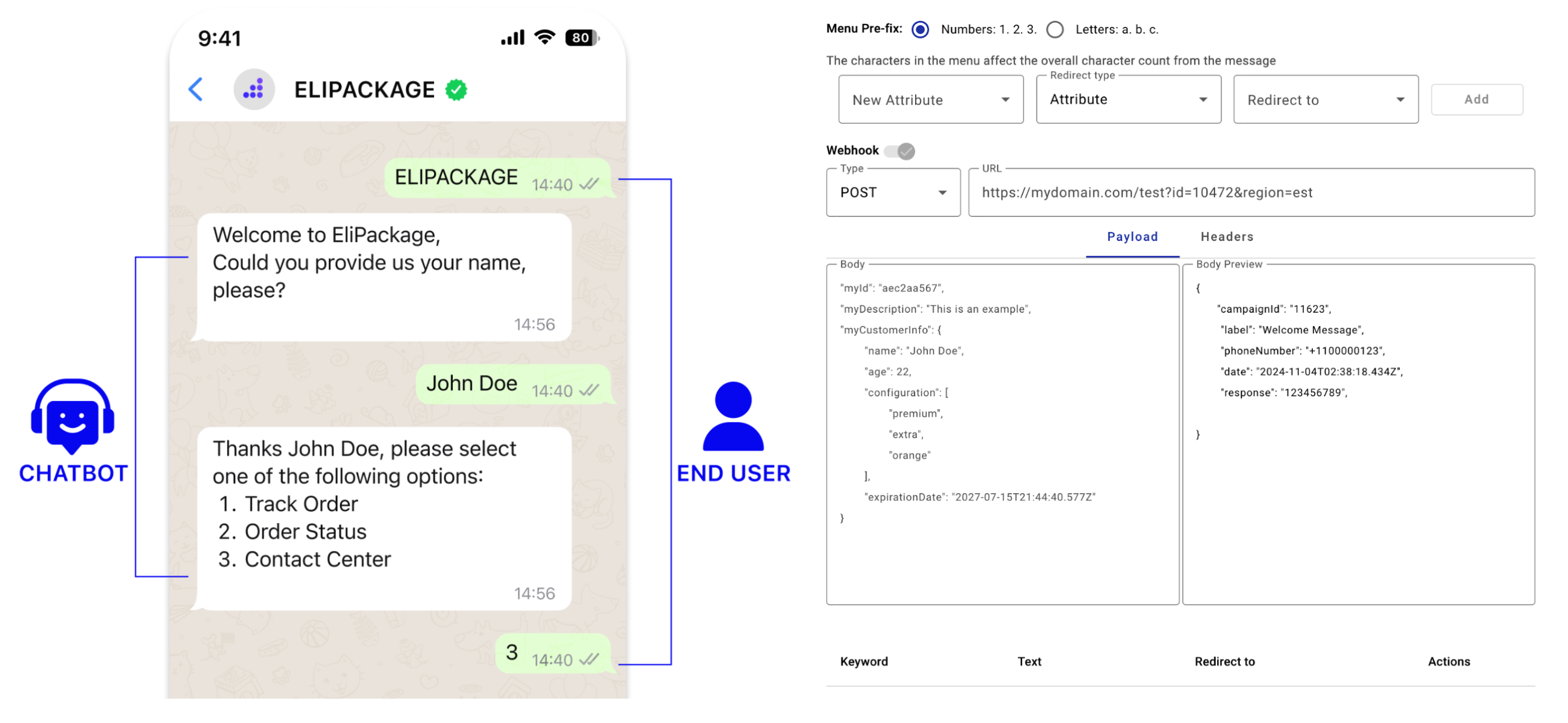Click the Add button

[x=1476, y=99]
